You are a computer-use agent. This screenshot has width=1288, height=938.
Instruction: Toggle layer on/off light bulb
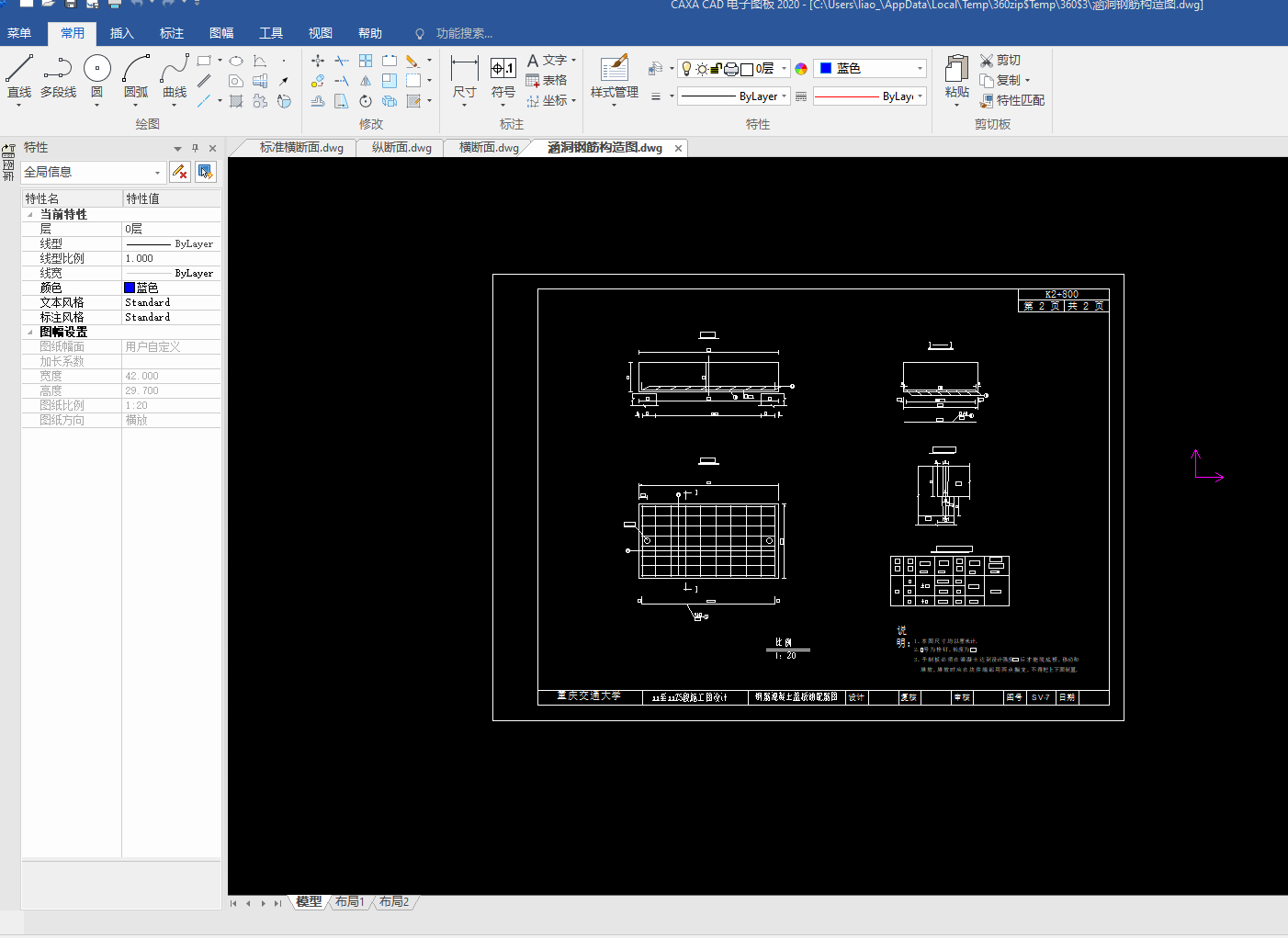(x=686, y=69)
